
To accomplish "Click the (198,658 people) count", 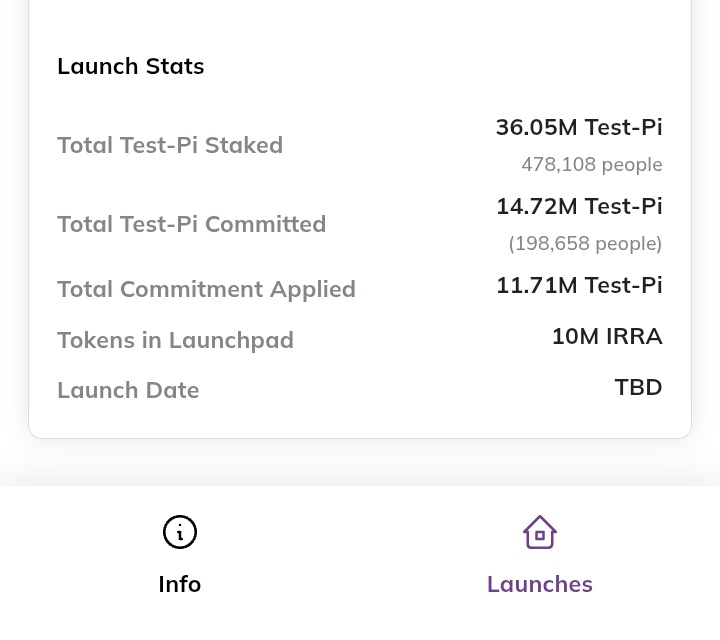I will coord(585,244).
